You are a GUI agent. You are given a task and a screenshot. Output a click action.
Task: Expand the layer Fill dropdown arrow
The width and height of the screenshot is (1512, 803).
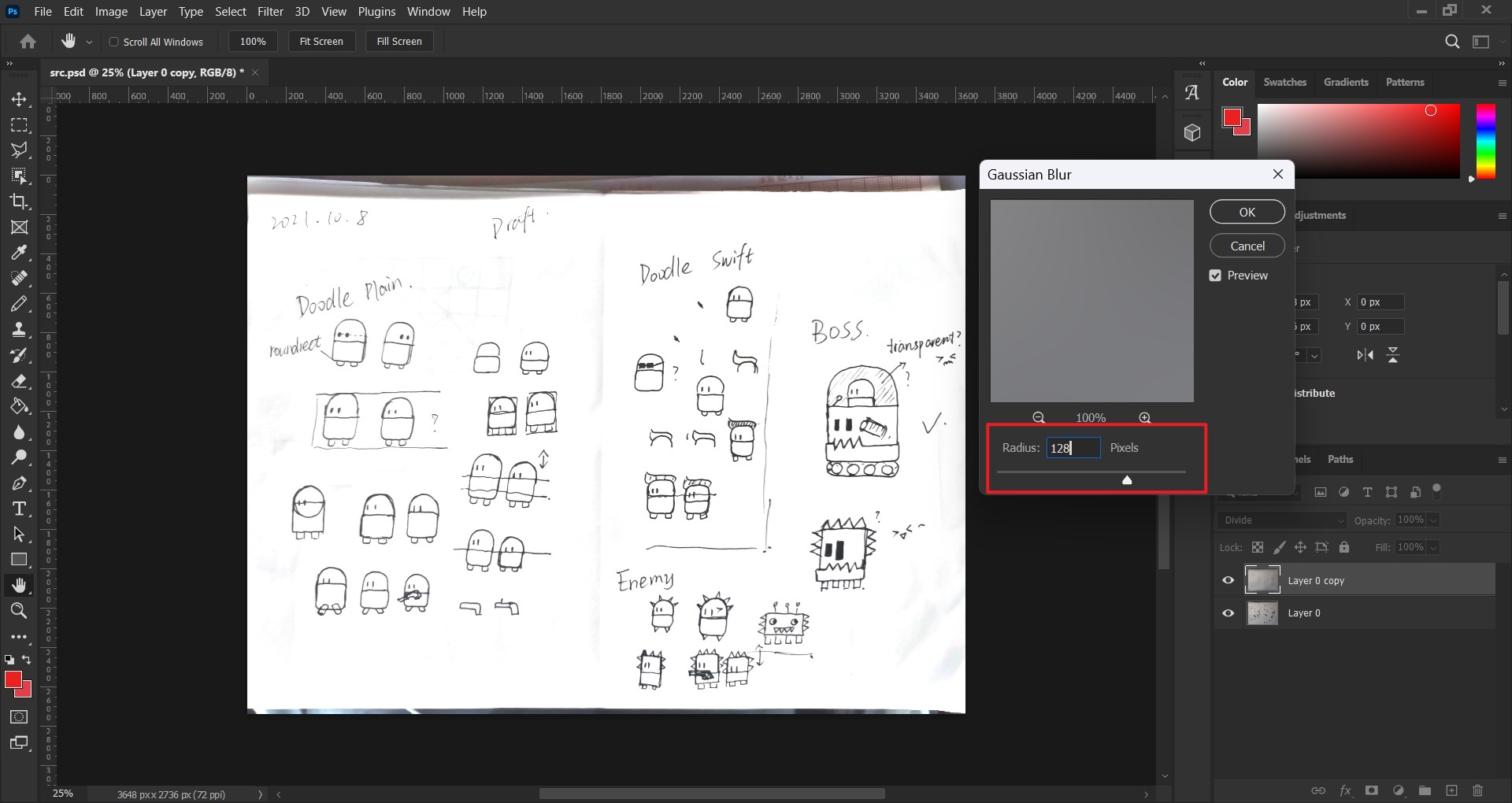[1433, 548]
